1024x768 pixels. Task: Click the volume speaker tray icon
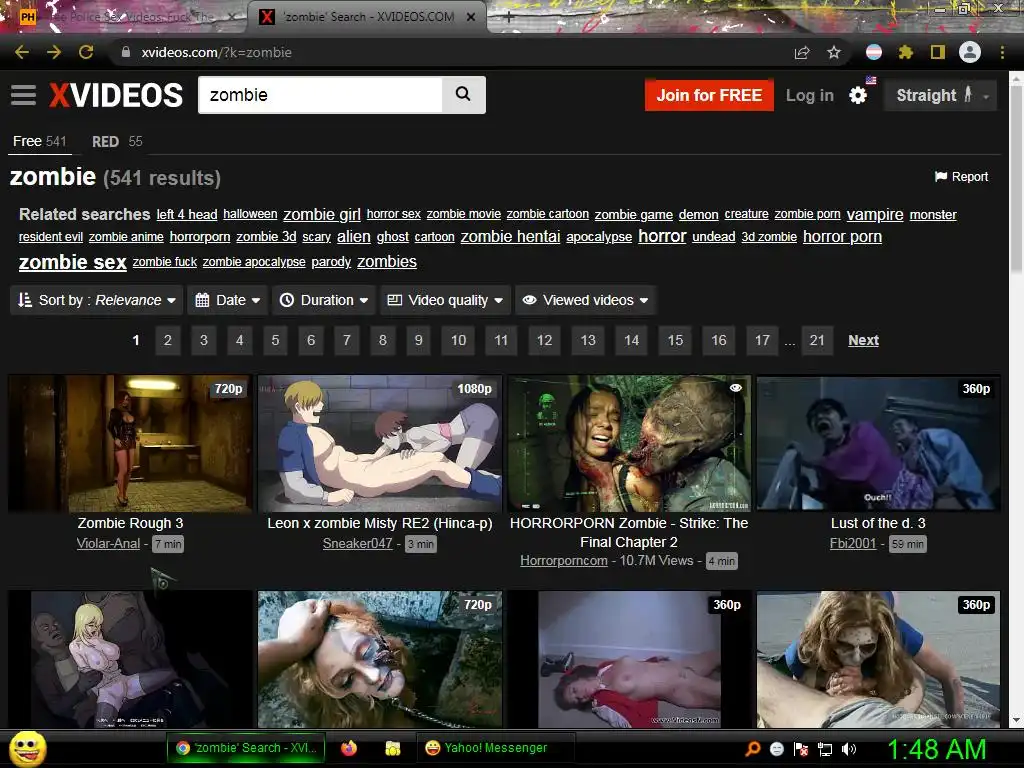(x=849, y=749)
